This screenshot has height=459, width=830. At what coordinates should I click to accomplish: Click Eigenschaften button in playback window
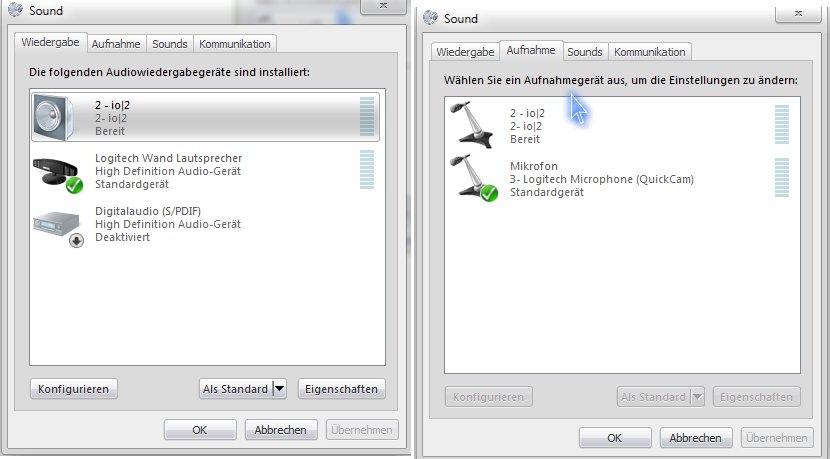click(x=341, y=389)
